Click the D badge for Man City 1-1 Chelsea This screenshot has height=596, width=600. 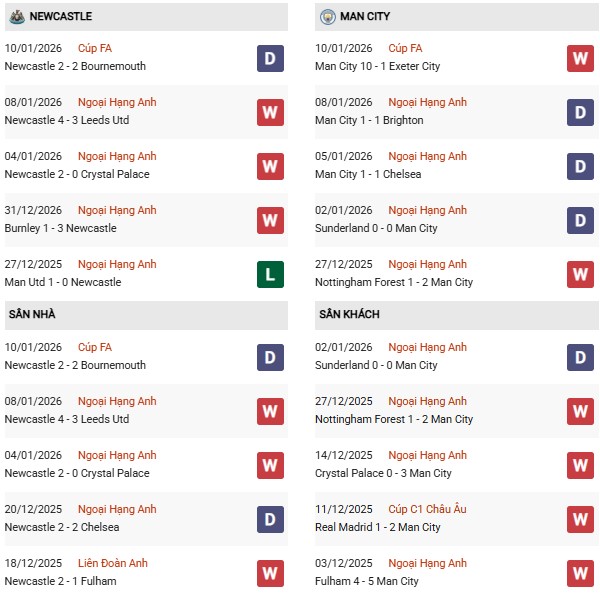pyautogui.click(x=580, y=165)
